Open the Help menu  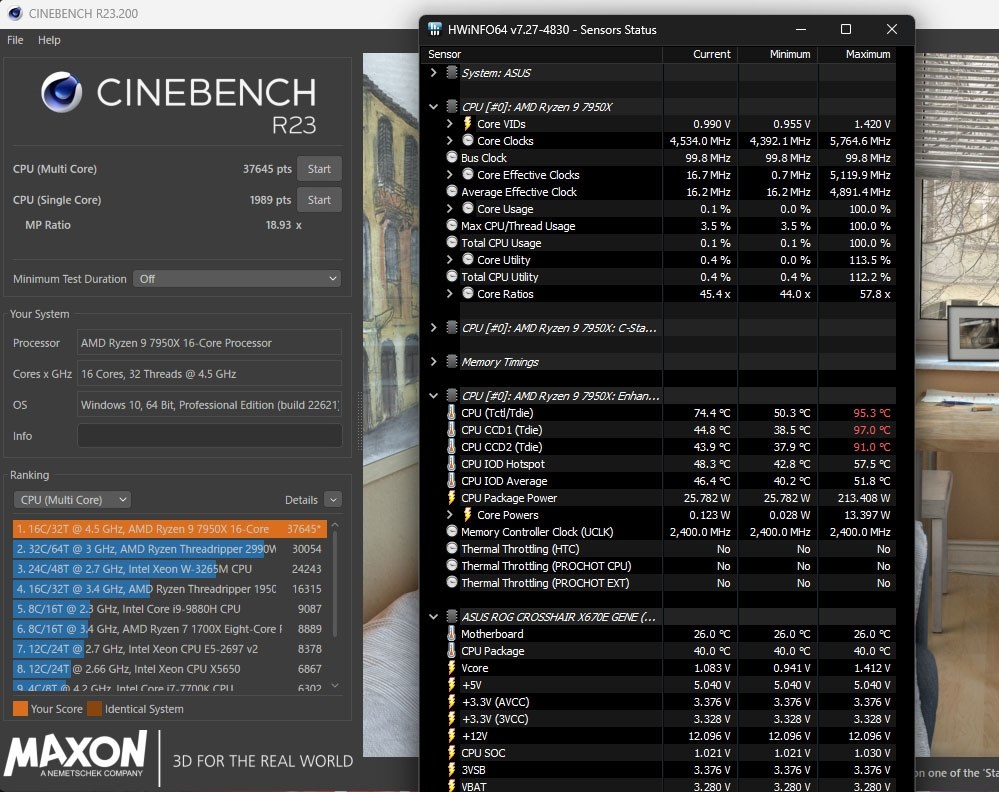pyautogui.click(x=48, y=40)
